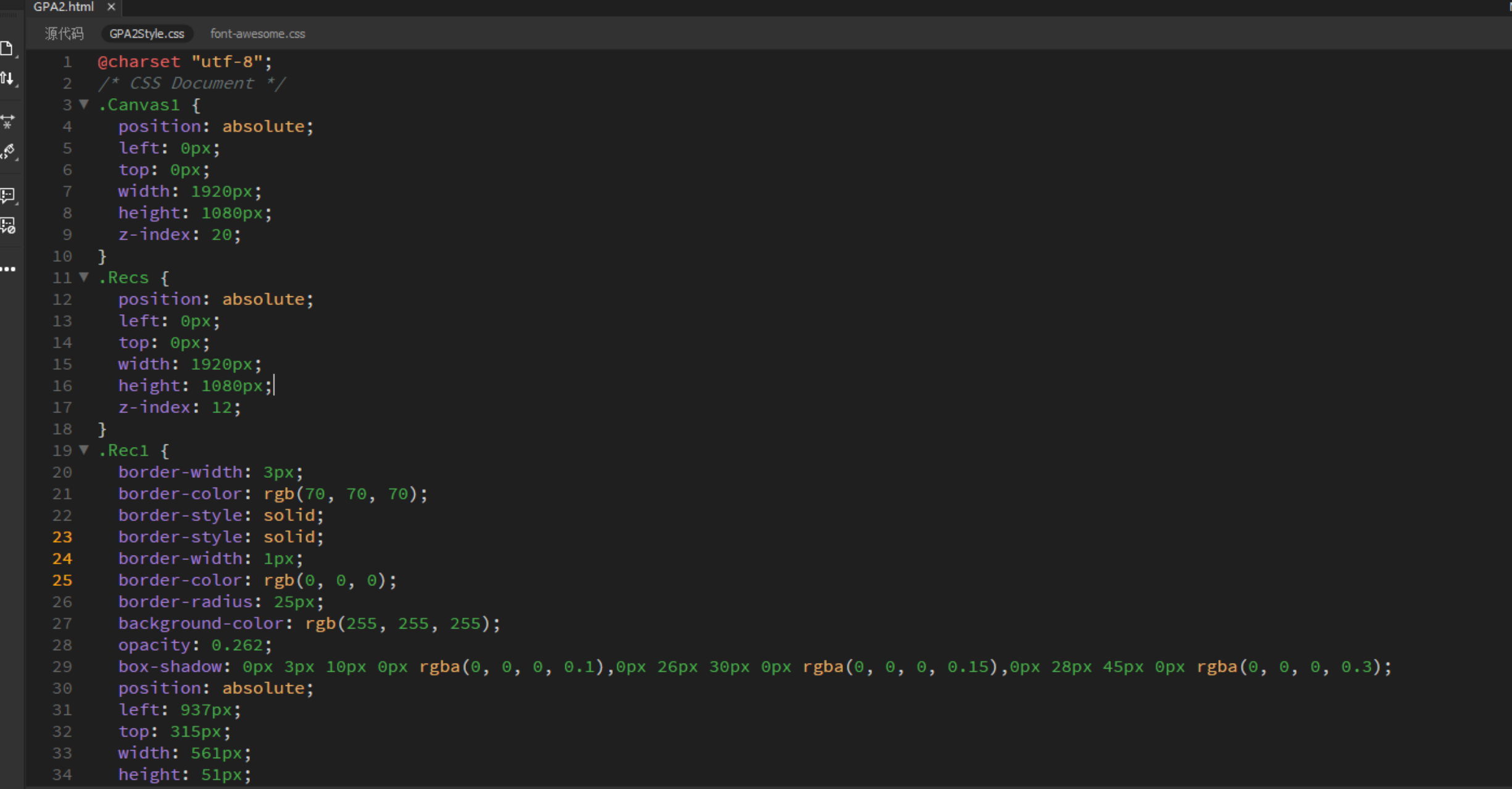The image size is (1512, 789).
Task: Select the Format Source Code icon
Action: [x=7, y=151]
